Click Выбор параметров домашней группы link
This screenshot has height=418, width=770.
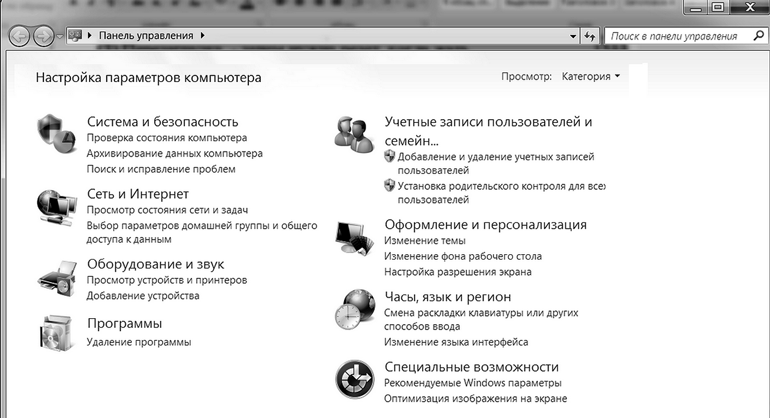coord(202,232)
